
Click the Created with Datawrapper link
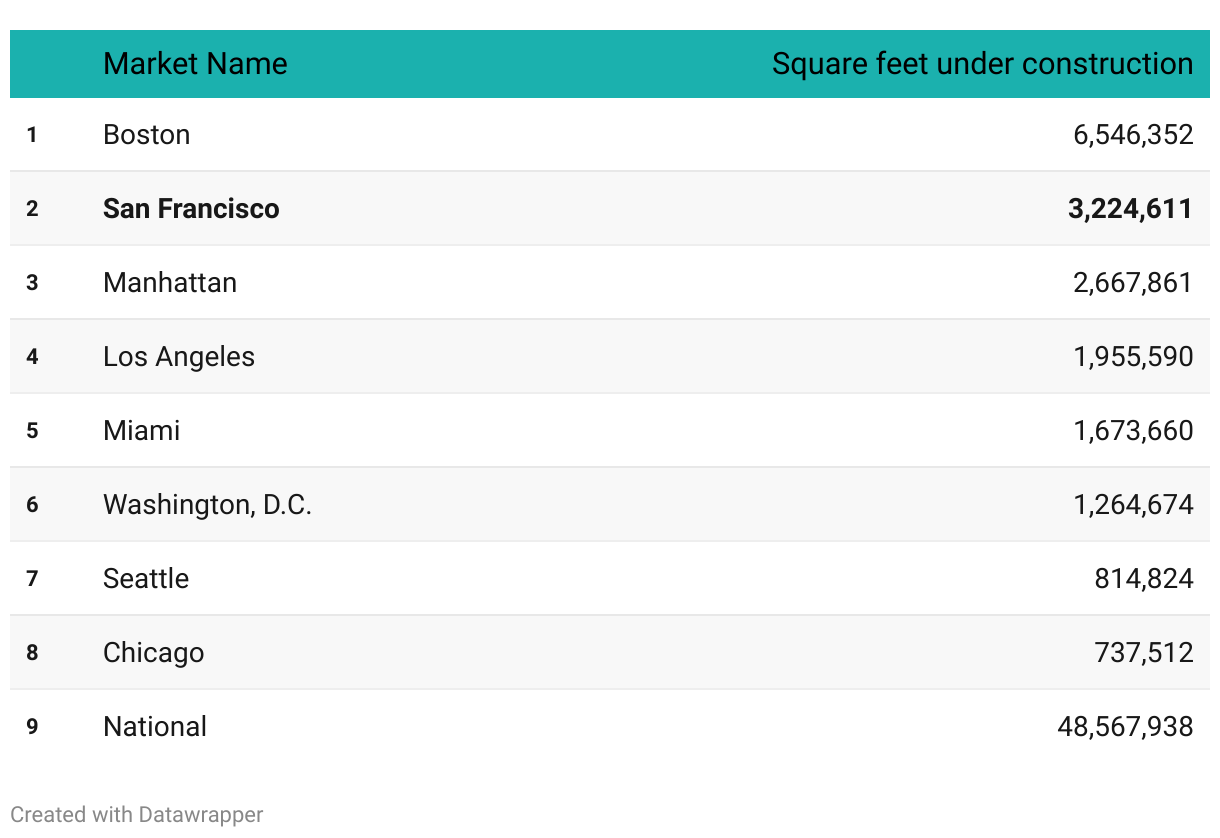[137, 815]
